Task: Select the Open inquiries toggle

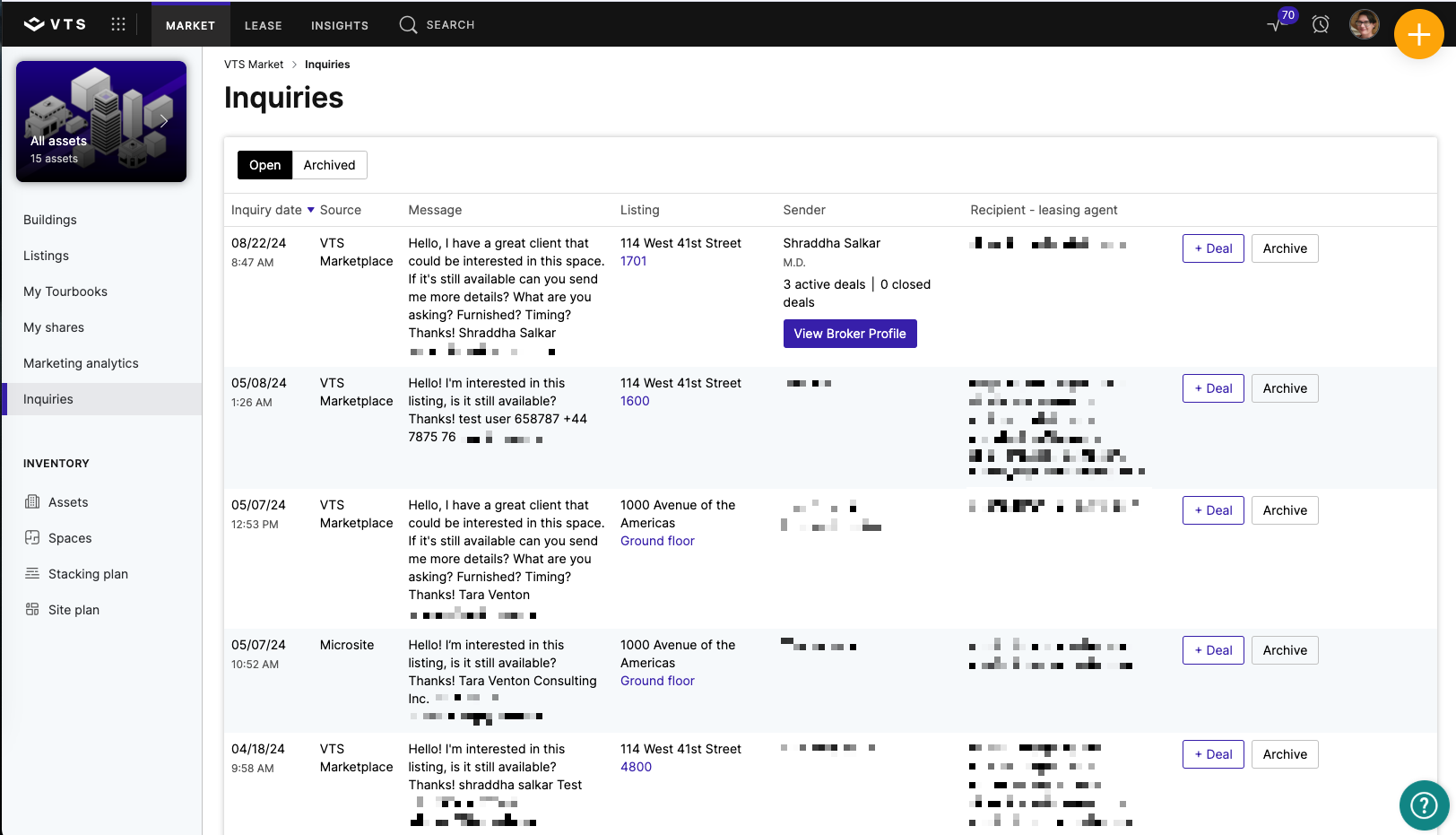Action: coord(264,165)
